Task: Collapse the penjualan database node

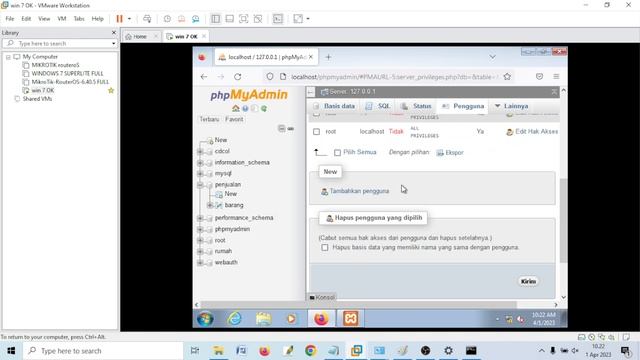Action: coord(200,185)
